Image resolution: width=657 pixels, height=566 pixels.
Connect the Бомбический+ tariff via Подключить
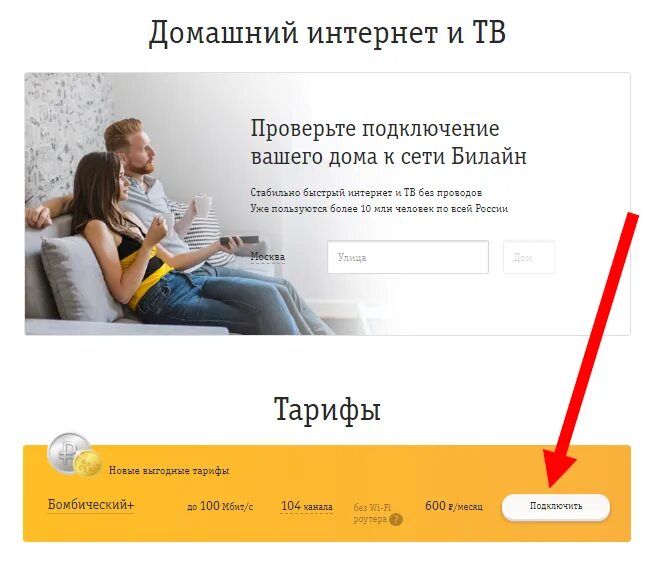pyautogui.click(x=556, y=506)
